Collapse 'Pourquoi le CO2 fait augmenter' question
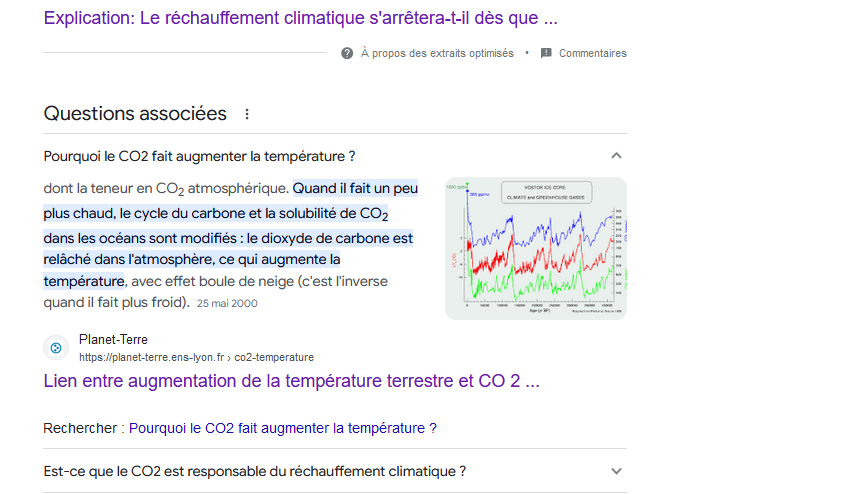Viewport: 846px width, 494px height. tap(200, 156)
